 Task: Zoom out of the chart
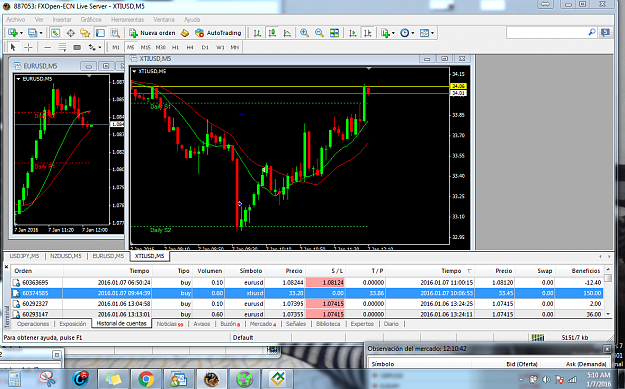(319, 33)
